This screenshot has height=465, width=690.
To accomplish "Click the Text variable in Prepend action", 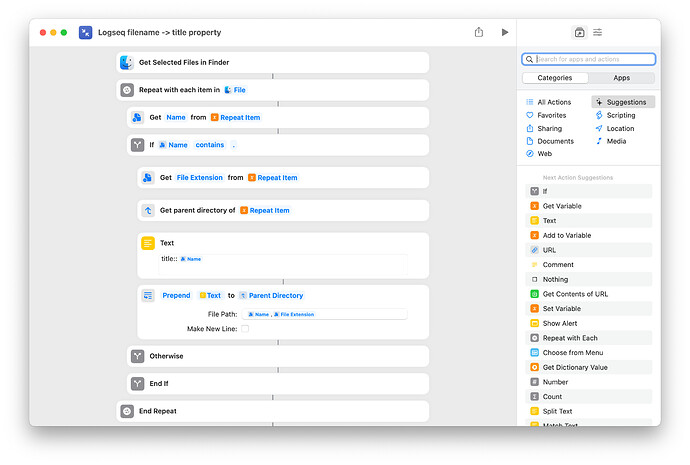I will click(210, 296).
